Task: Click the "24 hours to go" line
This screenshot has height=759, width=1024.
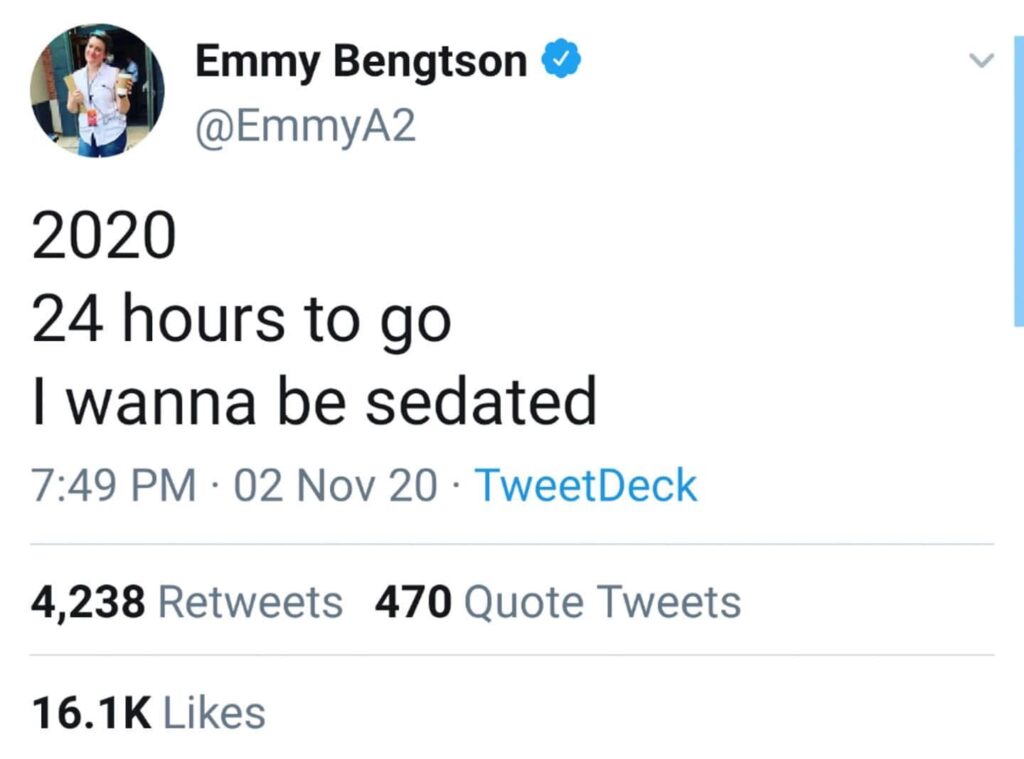Action: (x=241, y=322)
